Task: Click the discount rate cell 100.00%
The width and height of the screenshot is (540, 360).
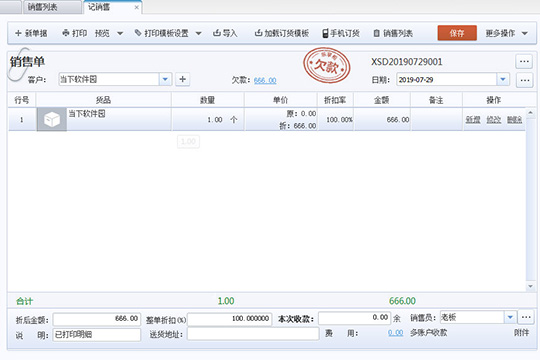Action: [x=335, y=120]
